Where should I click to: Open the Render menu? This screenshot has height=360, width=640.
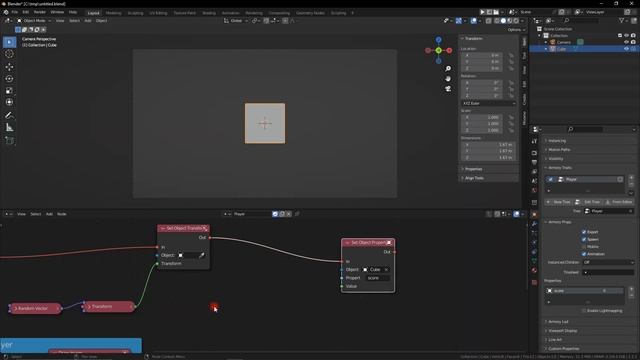40,12
